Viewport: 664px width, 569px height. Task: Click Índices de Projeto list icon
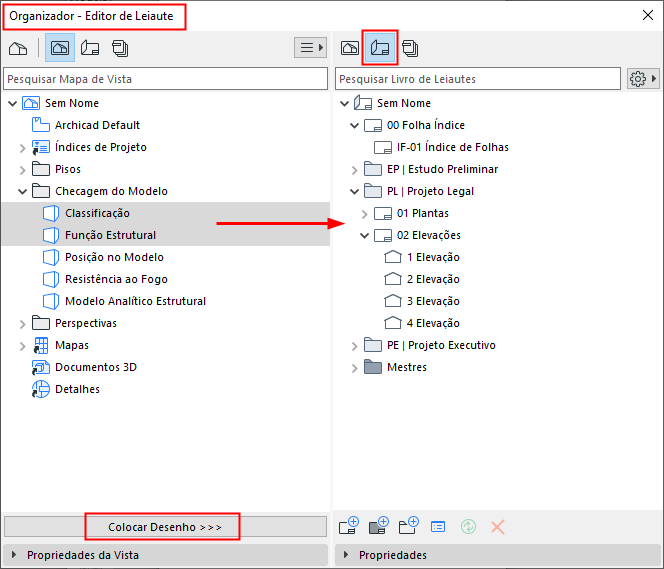coord(41,147)
